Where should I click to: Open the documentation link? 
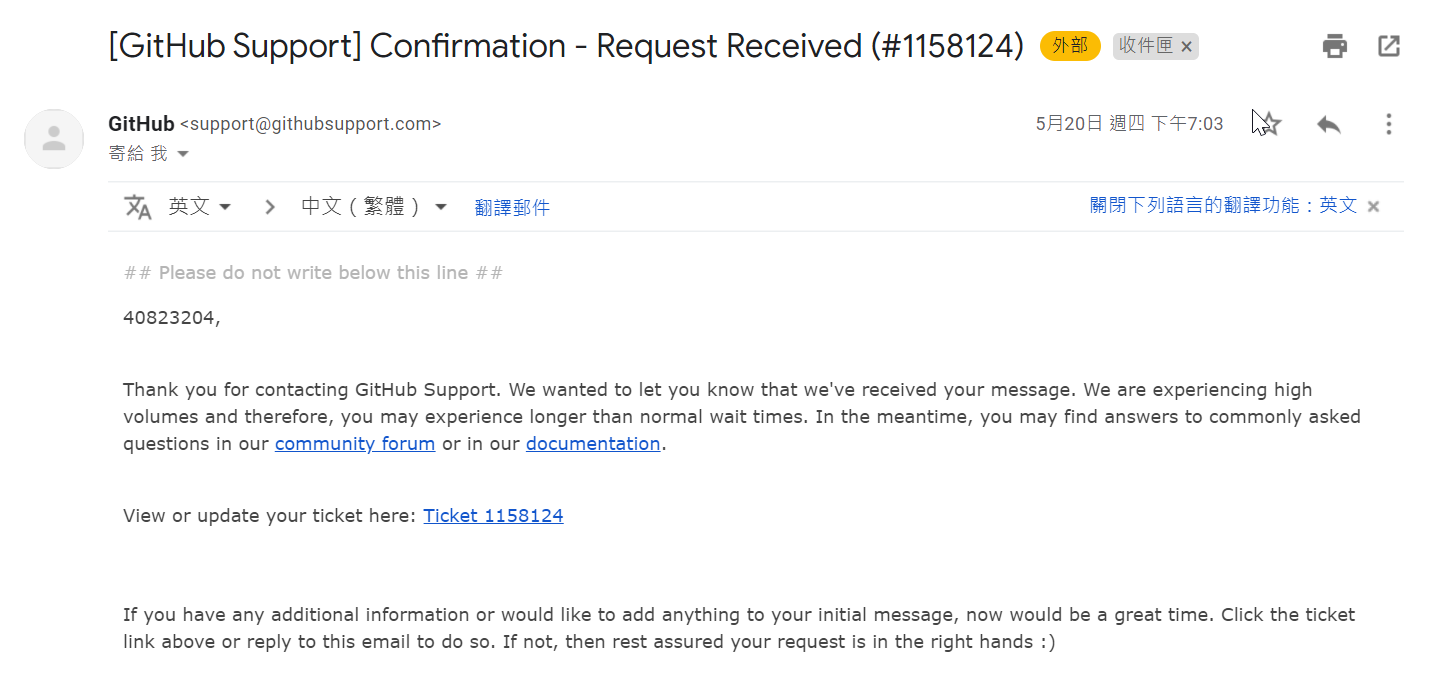[x=593, y=443]
